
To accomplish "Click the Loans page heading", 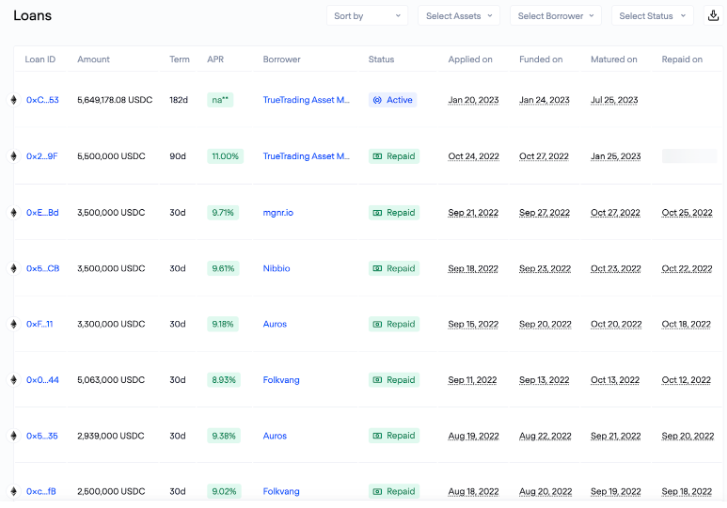I will 32,16.
